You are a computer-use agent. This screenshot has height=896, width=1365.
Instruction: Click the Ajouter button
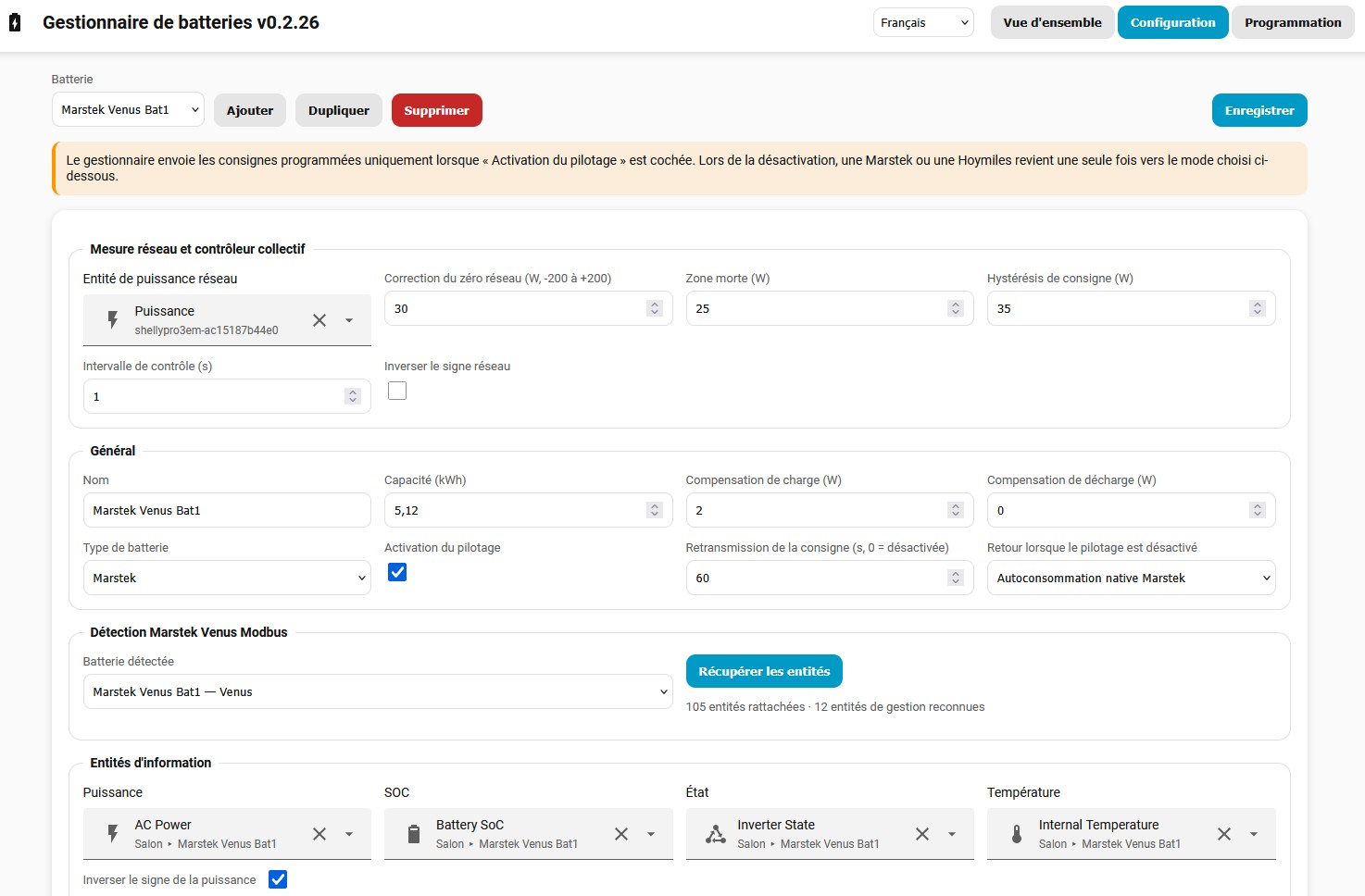(250, 110)
